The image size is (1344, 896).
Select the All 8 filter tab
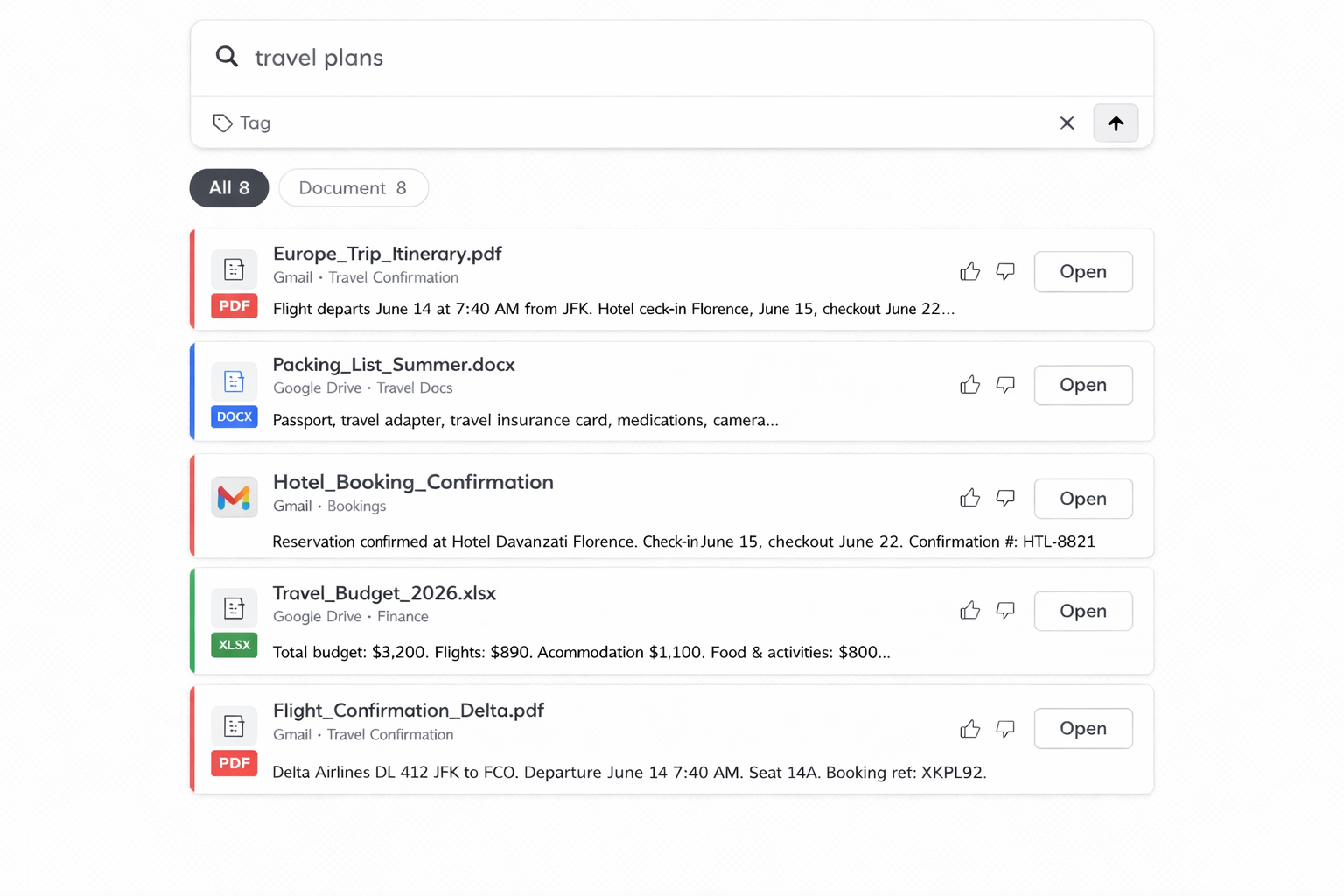[x=229, y=188]
